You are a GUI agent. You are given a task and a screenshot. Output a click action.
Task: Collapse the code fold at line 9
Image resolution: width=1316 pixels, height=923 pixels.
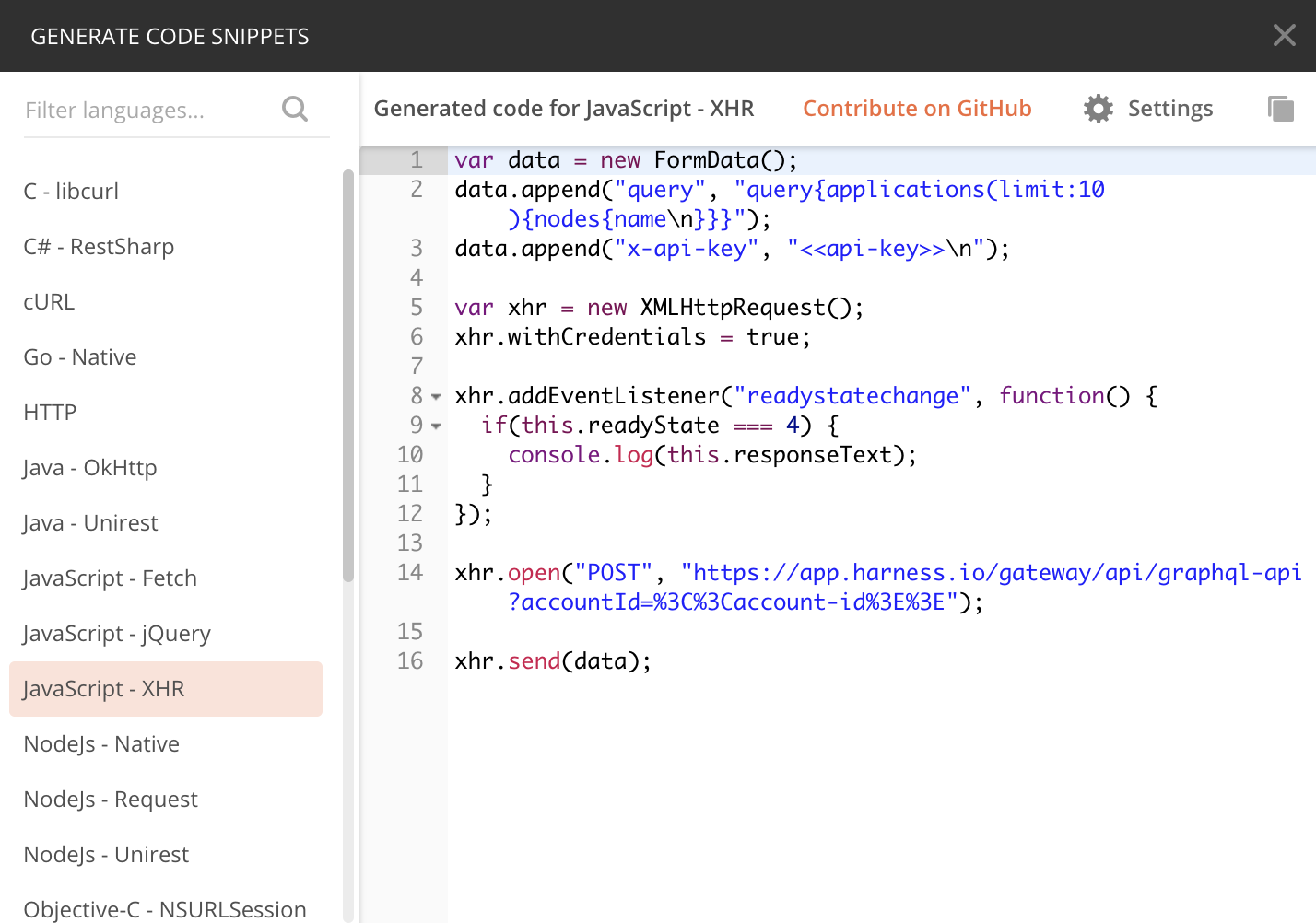coord(436,426)
